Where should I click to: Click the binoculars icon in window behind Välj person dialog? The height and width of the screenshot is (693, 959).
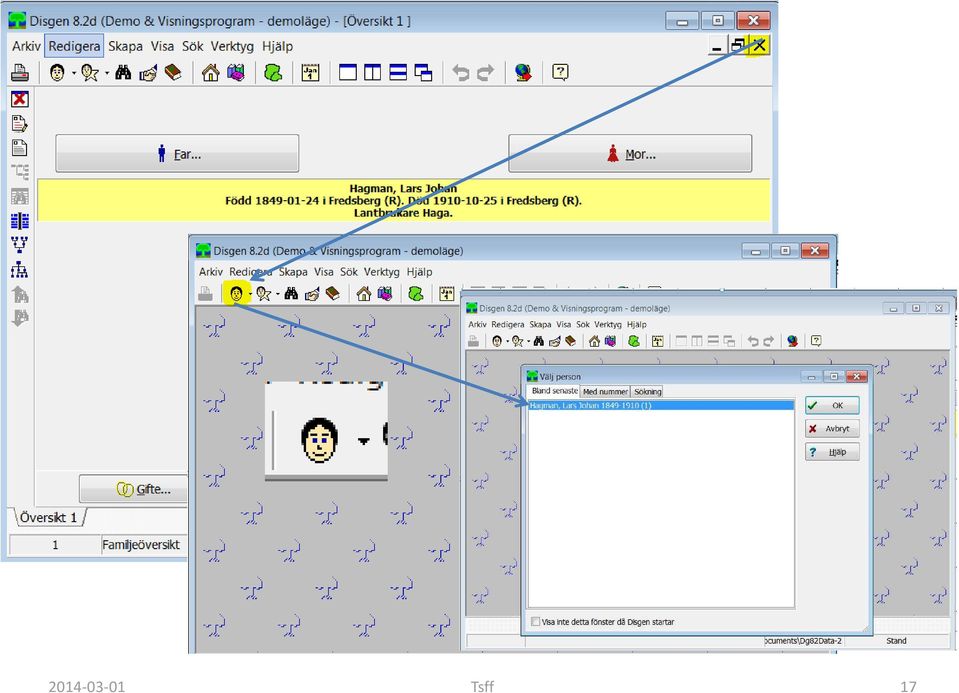pos(538,341)
